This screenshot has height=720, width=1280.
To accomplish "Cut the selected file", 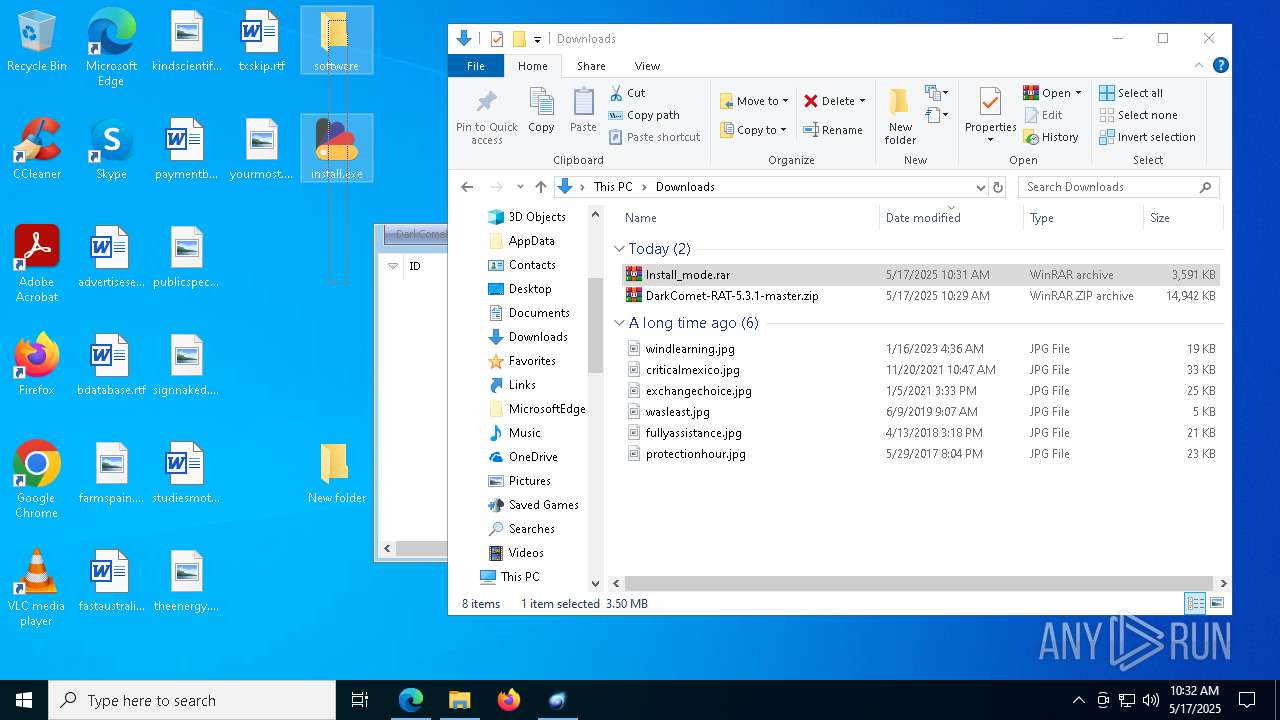I will point(627,93).
